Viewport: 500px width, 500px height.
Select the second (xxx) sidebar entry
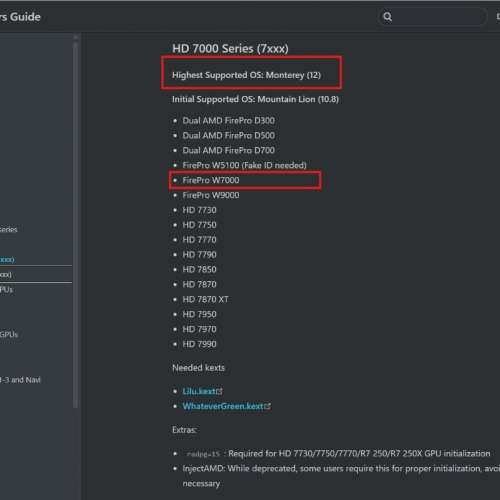[x=6, y=274]
